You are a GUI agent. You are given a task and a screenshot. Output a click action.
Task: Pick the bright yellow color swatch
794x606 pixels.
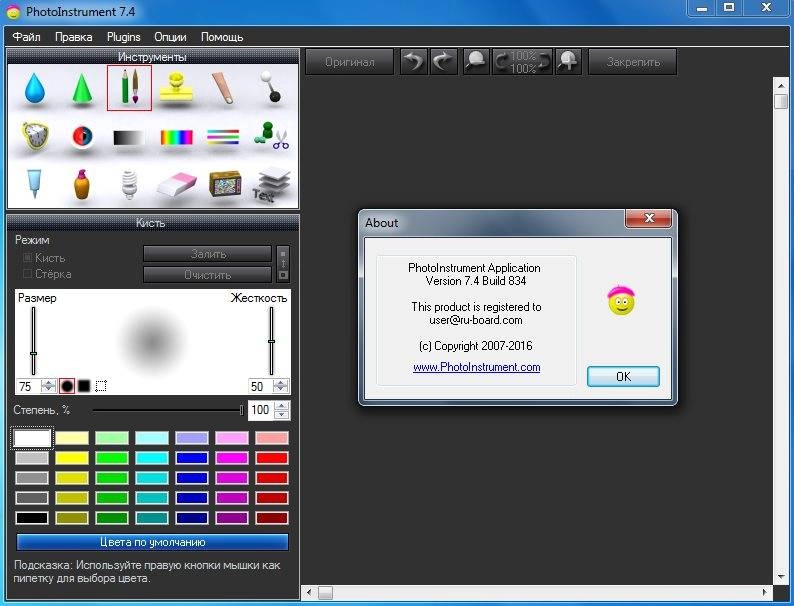(x=72, y=458)
